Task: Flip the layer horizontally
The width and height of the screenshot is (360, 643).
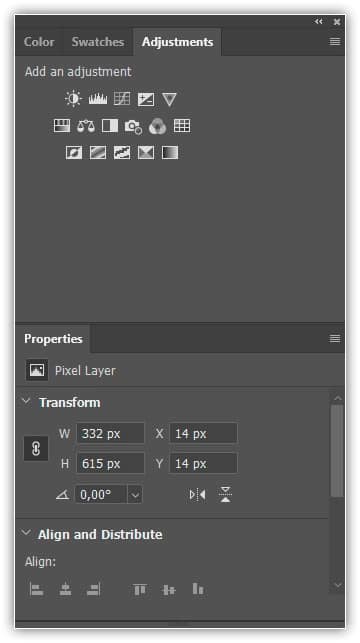Action: click(x=197, y=495)
